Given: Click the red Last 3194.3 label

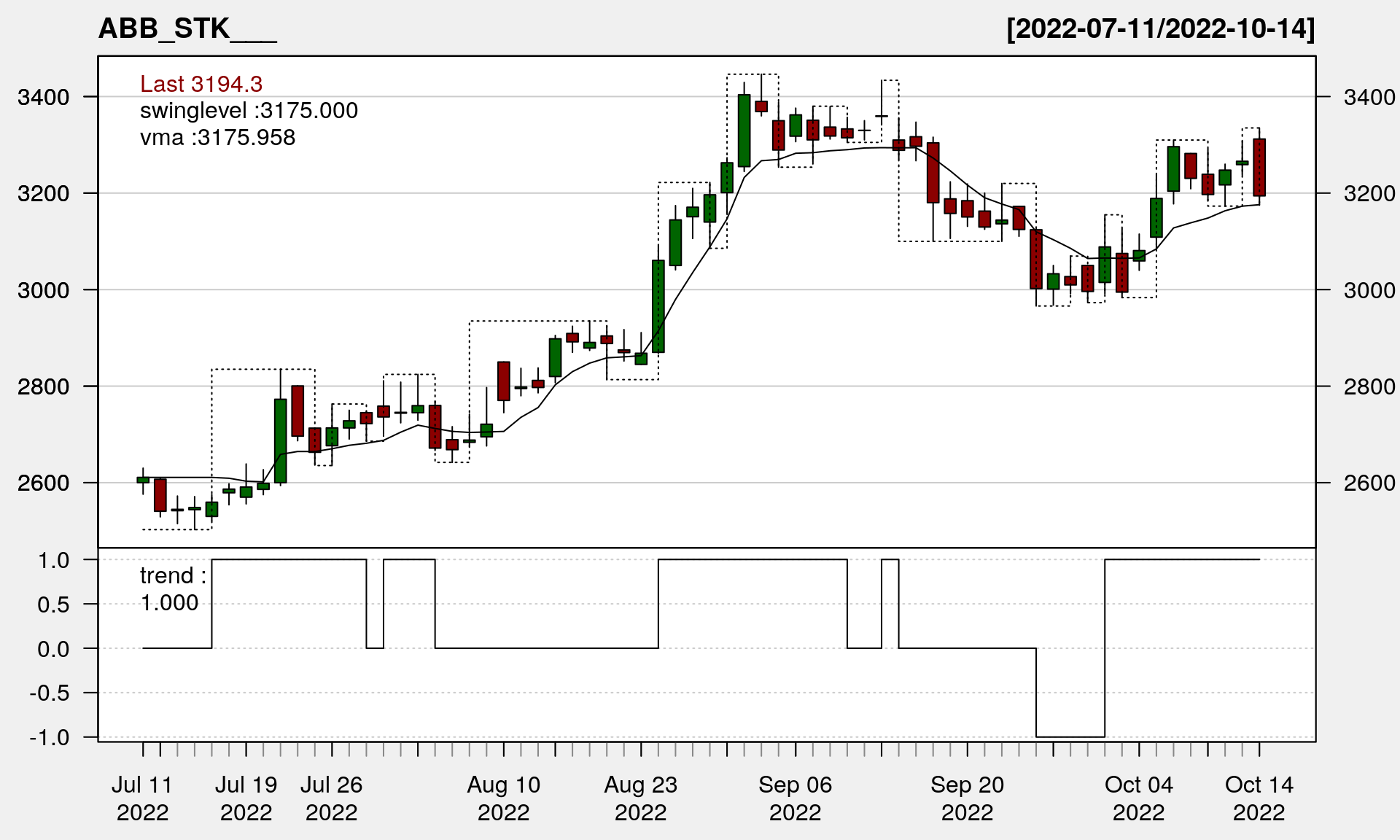Looking at the screenshot, I should point(201,84).
